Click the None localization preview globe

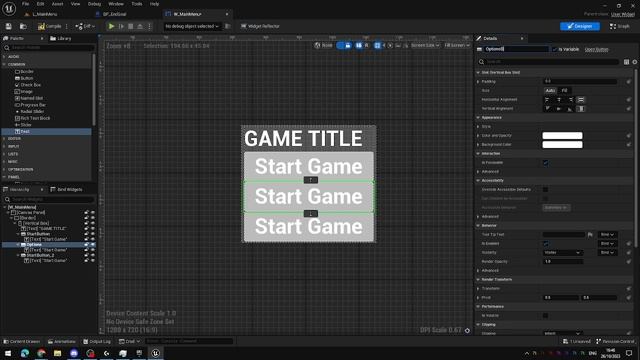323,45
